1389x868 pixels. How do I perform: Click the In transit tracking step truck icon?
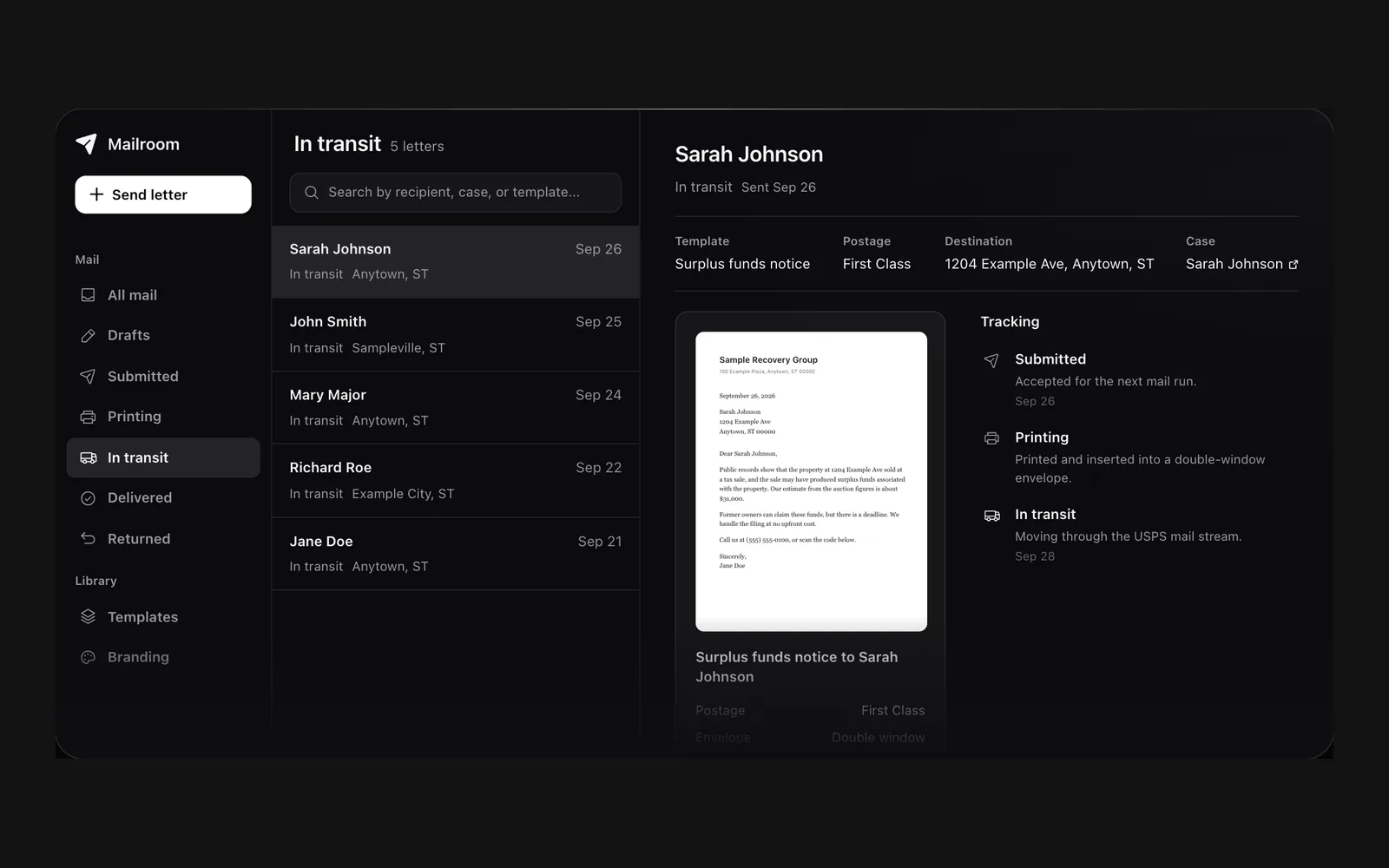coord(991,516)
